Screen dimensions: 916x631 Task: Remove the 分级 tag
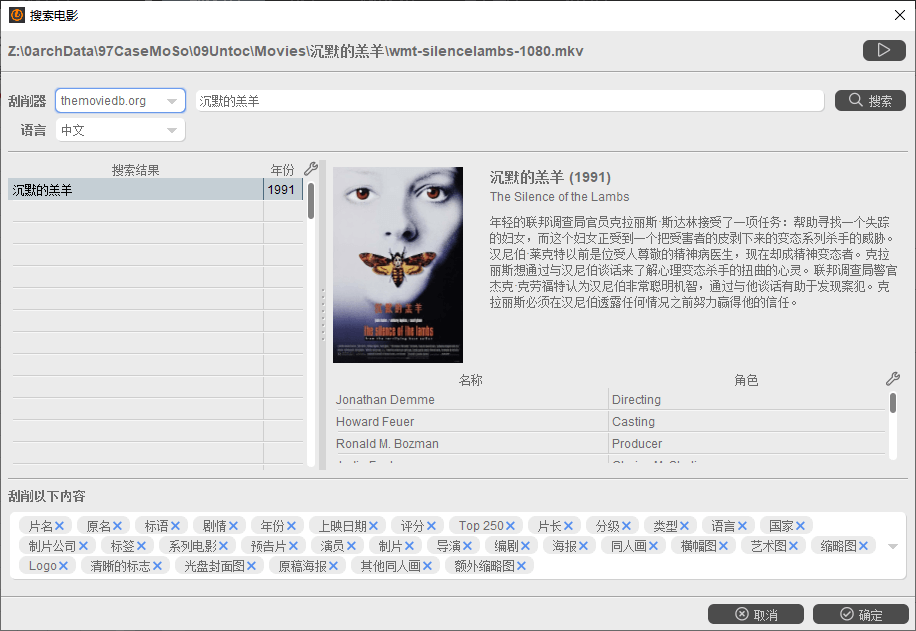tap(626, 526)
